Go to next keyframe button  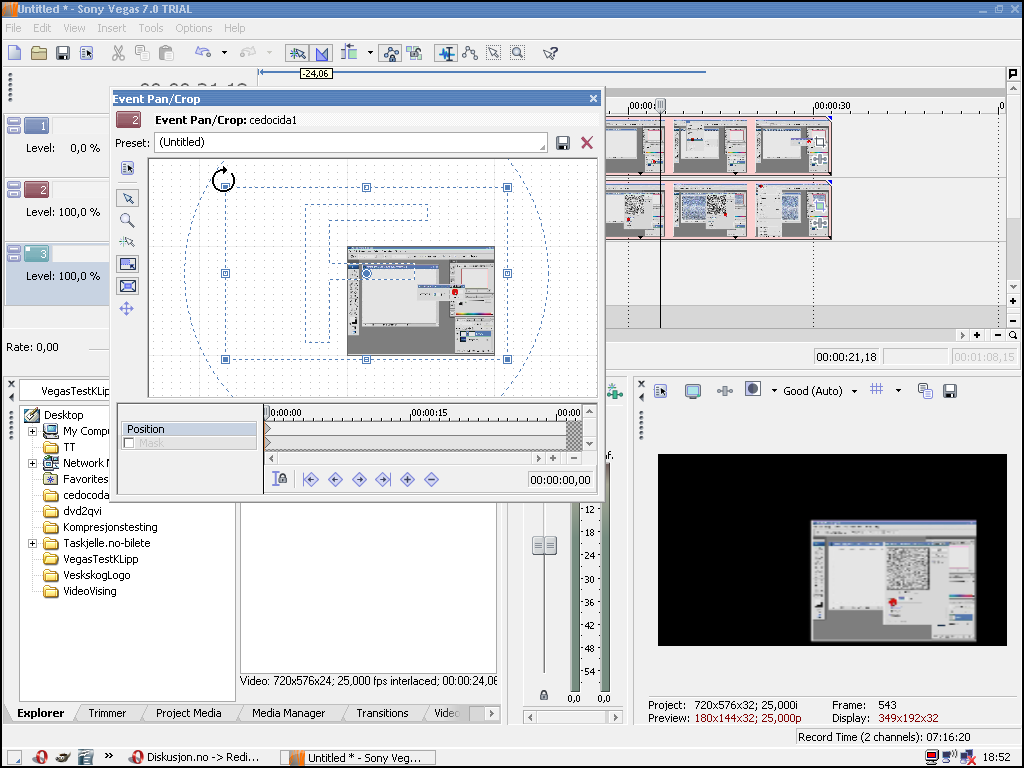click(x=359, y=479)
